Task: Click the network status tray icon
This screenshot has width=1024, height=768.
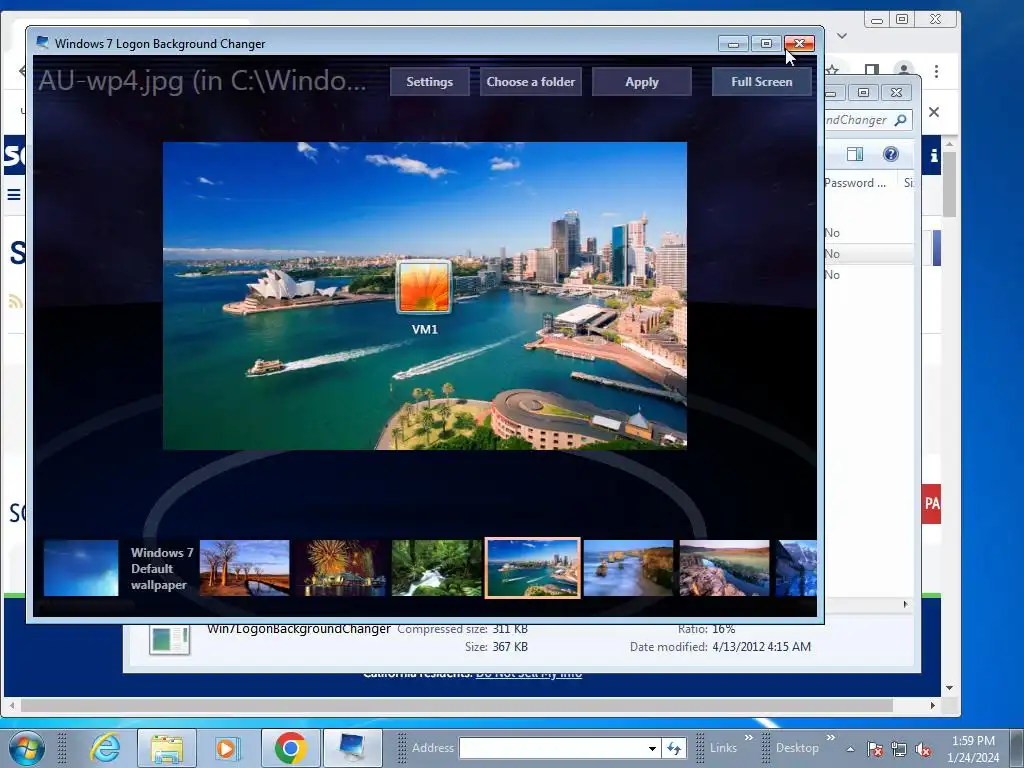Action: coord(899,749)
